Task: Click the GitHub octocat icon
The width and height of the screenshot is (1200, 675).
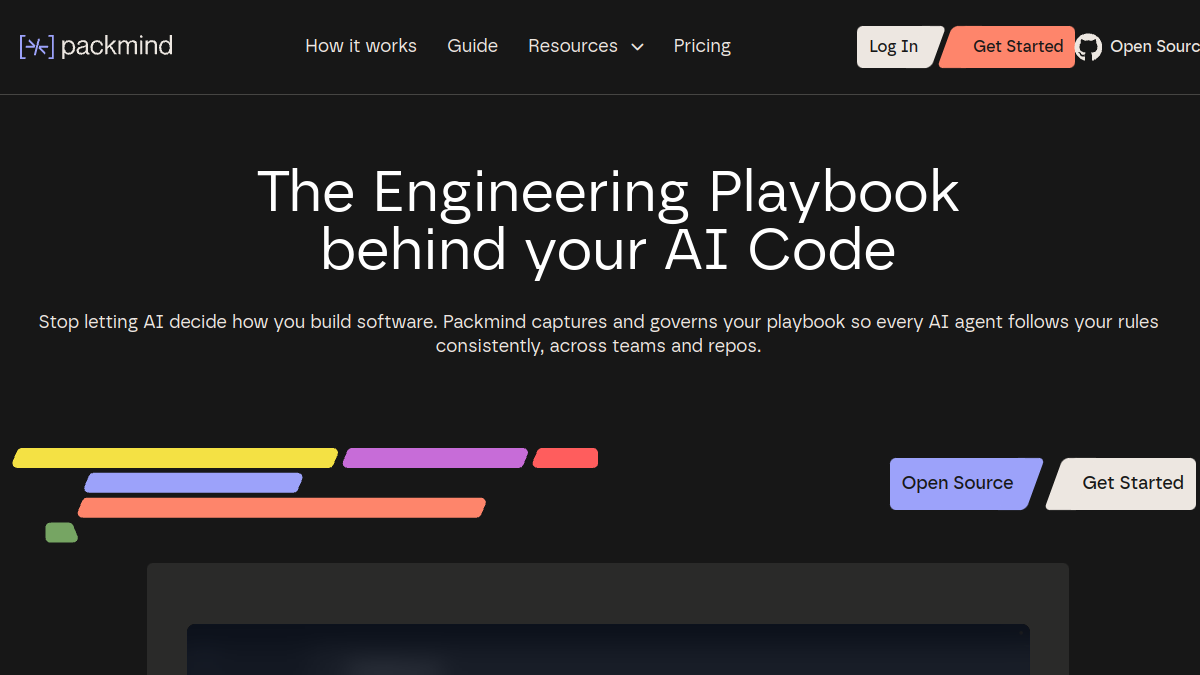Action: coord(1088,47)
